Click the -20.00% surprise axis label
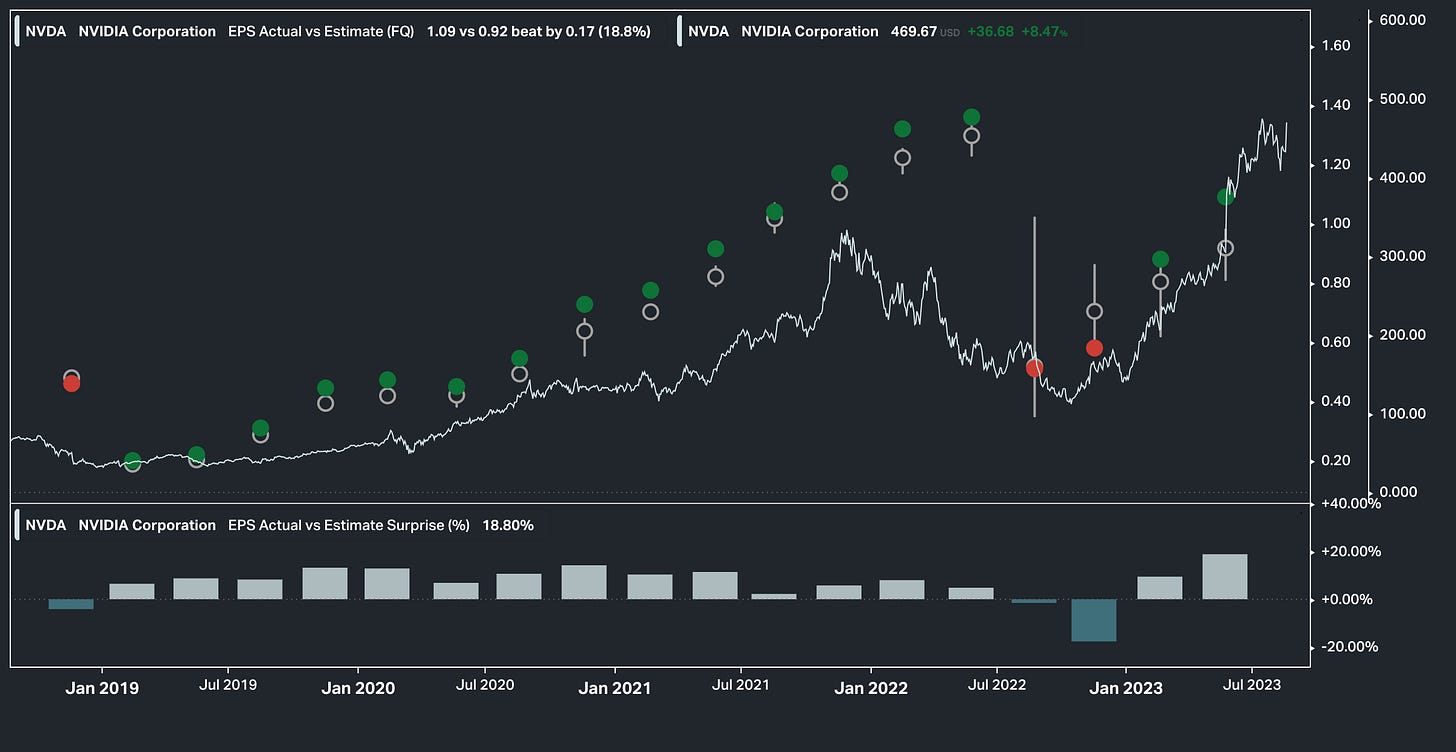 click(x=1351, y=647)
